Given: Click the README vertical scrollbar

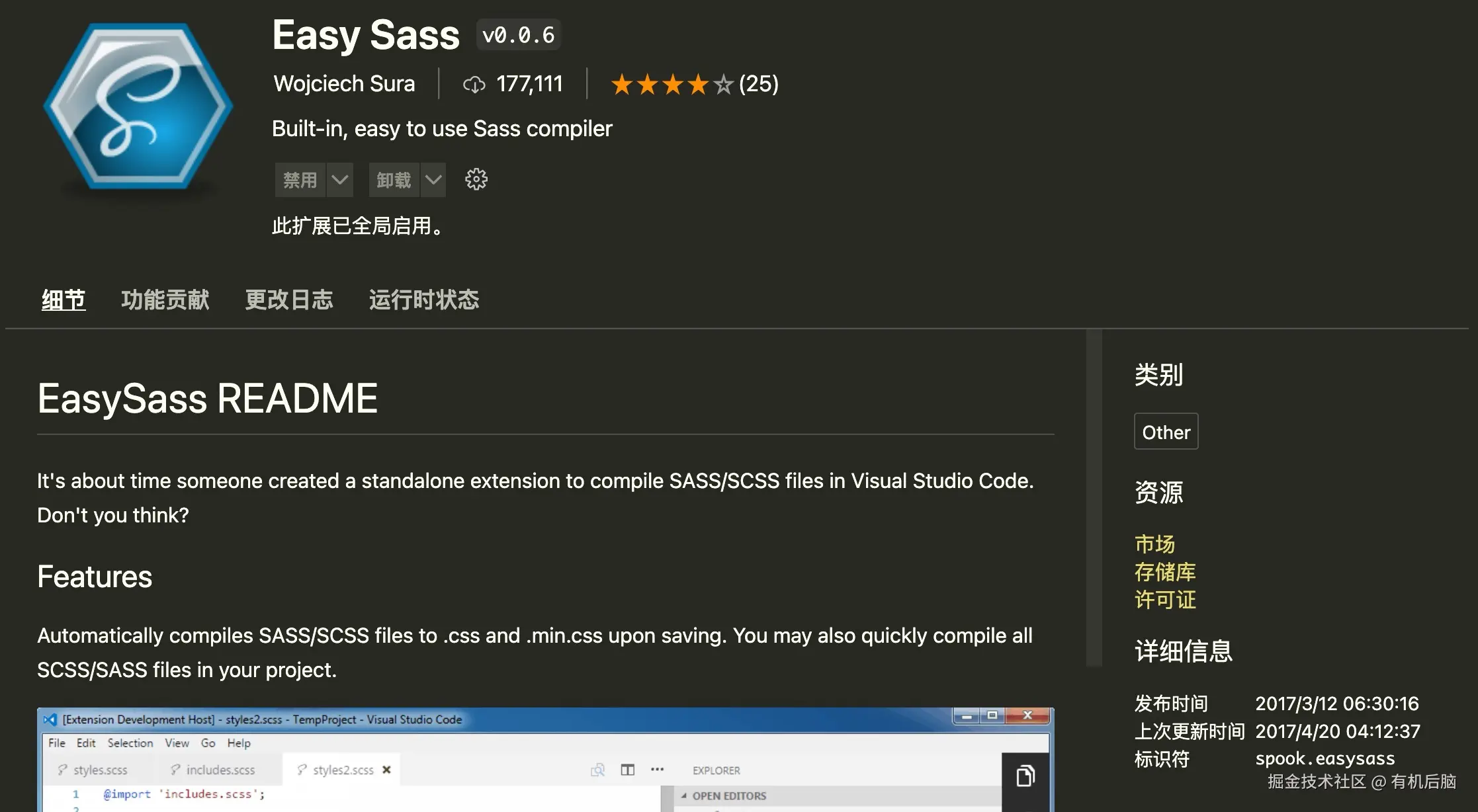Looking at the screenshot, I should (1094, 496).
